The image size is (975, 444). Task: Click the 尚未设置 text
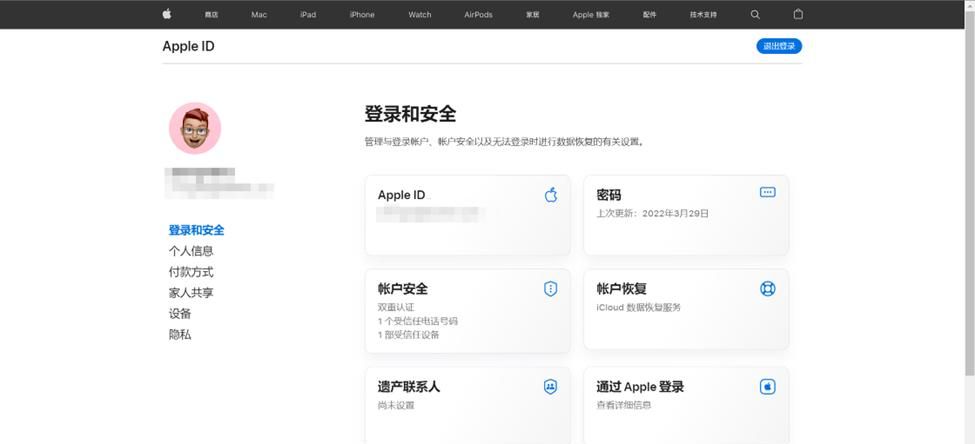(395, 405)
